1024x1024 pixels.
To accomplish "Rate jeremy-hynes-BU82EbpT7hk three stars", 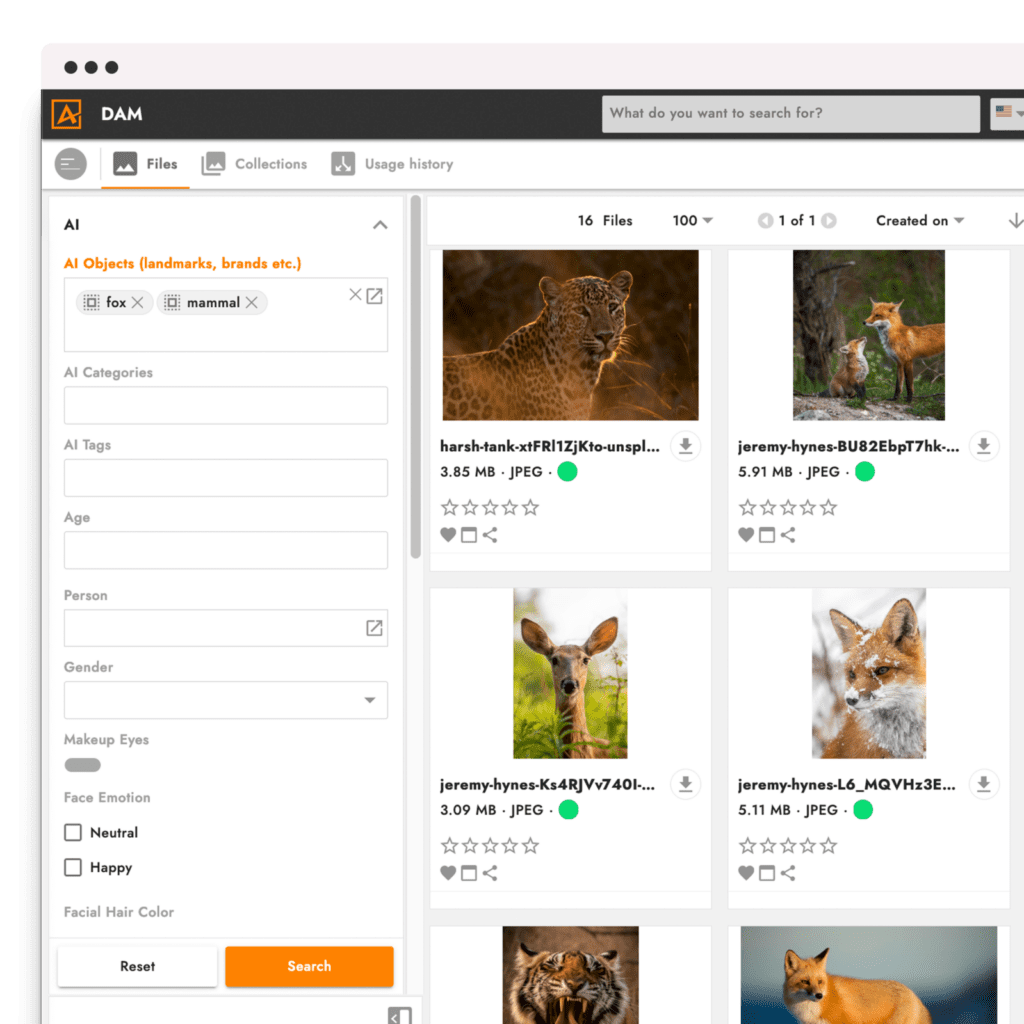I will (x=788, y=507).
